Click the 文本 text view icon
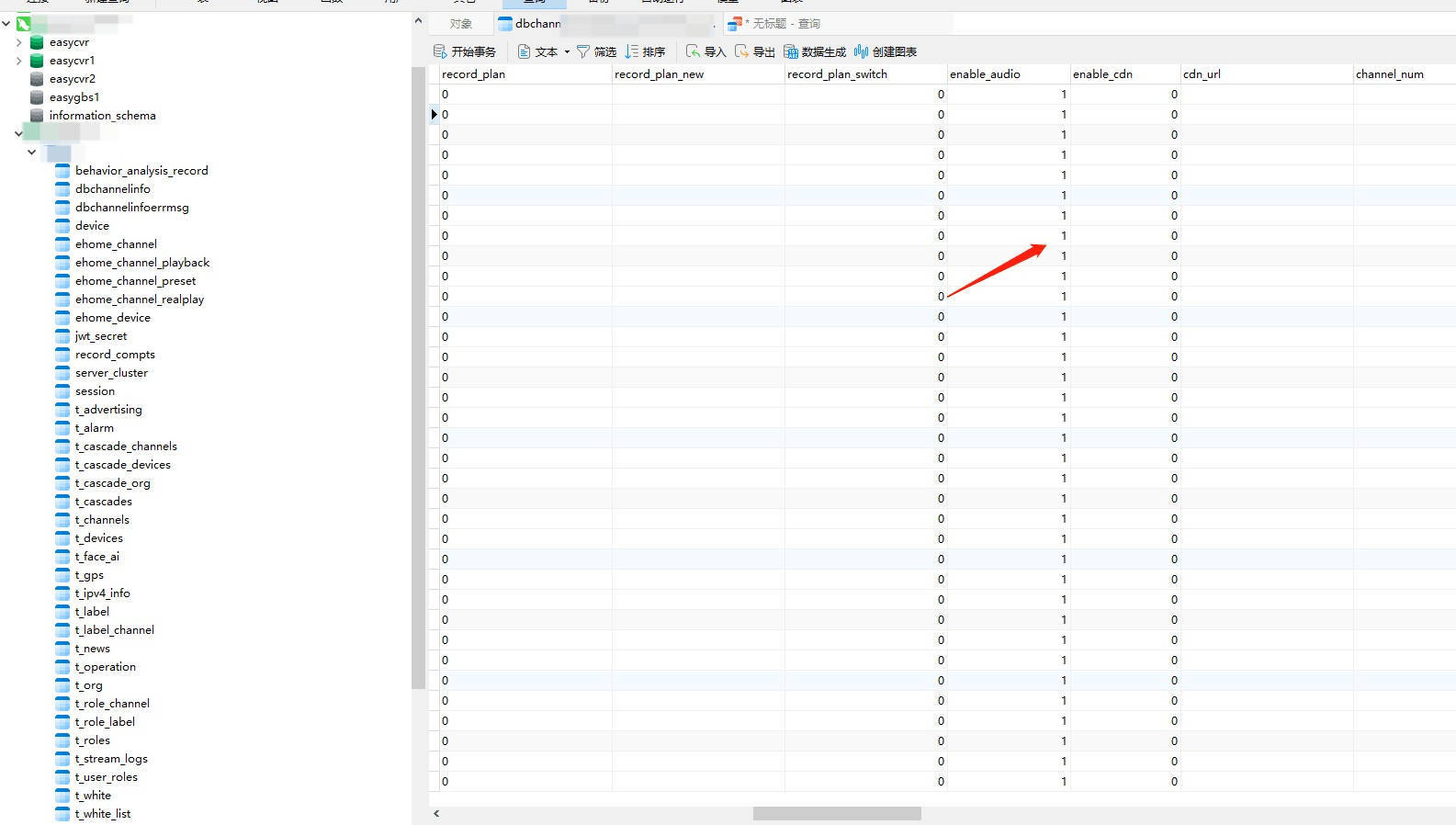The width and height of the screenshot is (1456, 825). [x=524, y=51]
